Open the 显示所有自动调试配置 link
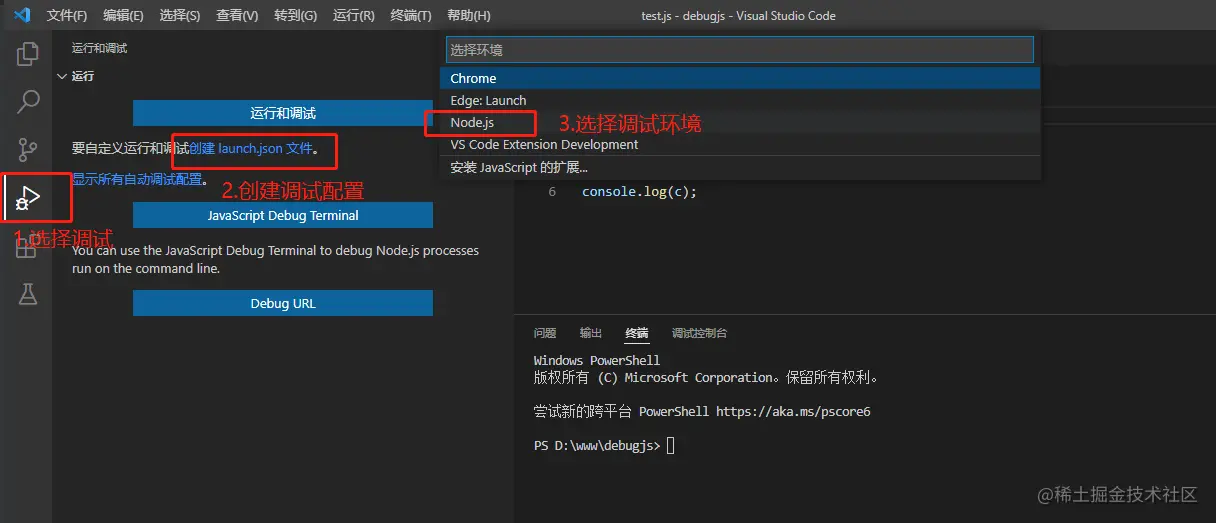 (x=137, y=180)
